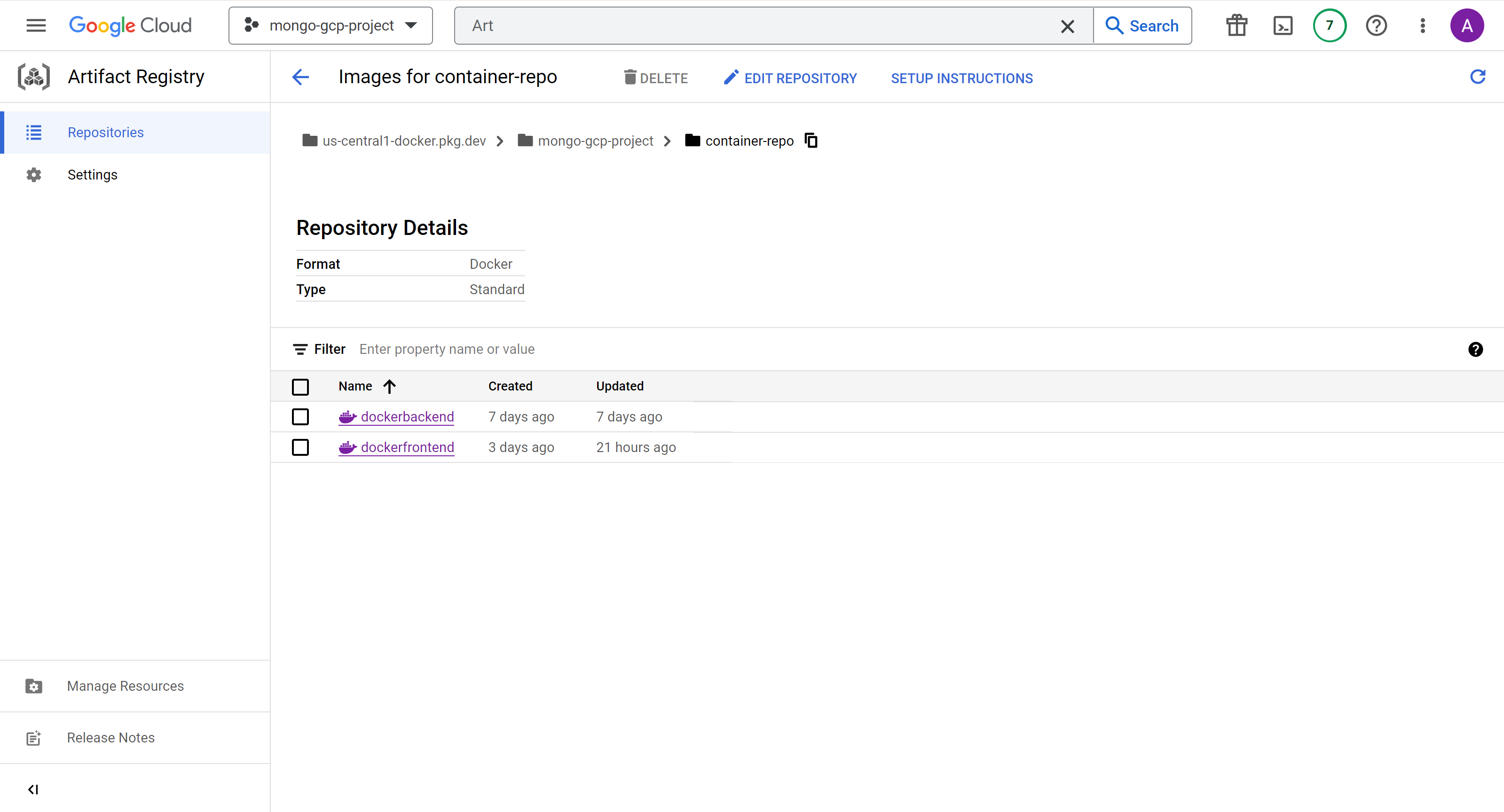1504x812 pixels.
Task: Select Repositories in the sidebar
Action: 106,133
